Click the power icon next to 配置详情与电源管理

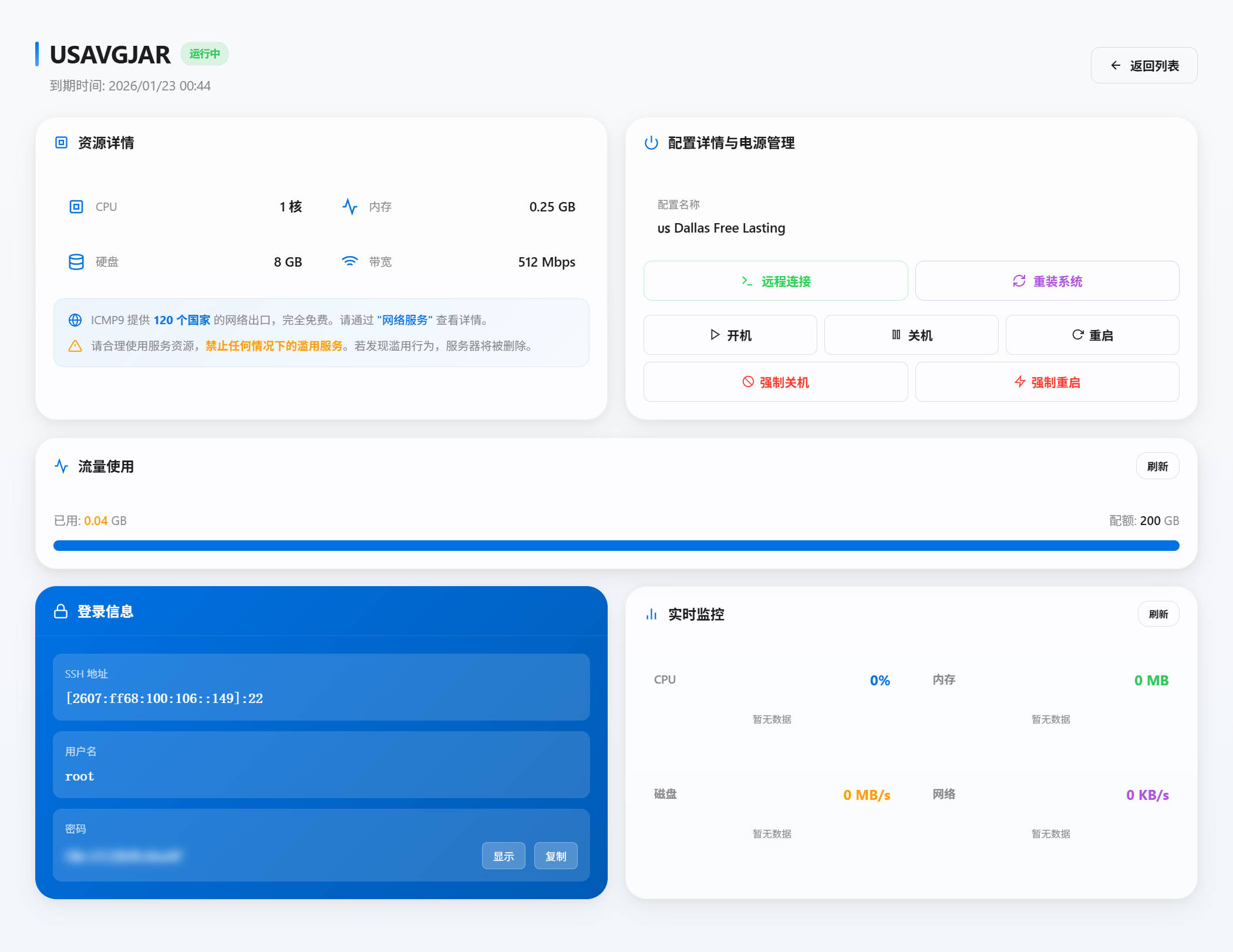pos(651,143)
